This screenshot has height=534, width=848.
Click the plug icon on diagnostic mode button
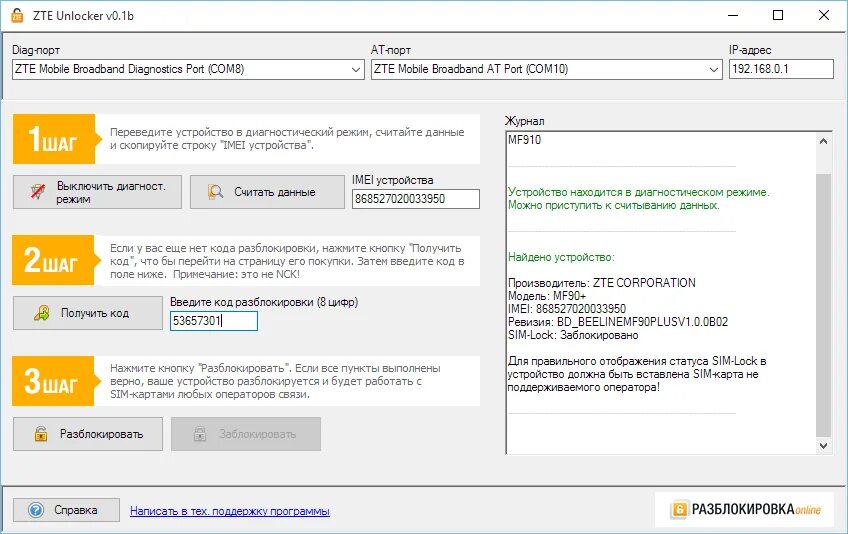click(38, 192)
